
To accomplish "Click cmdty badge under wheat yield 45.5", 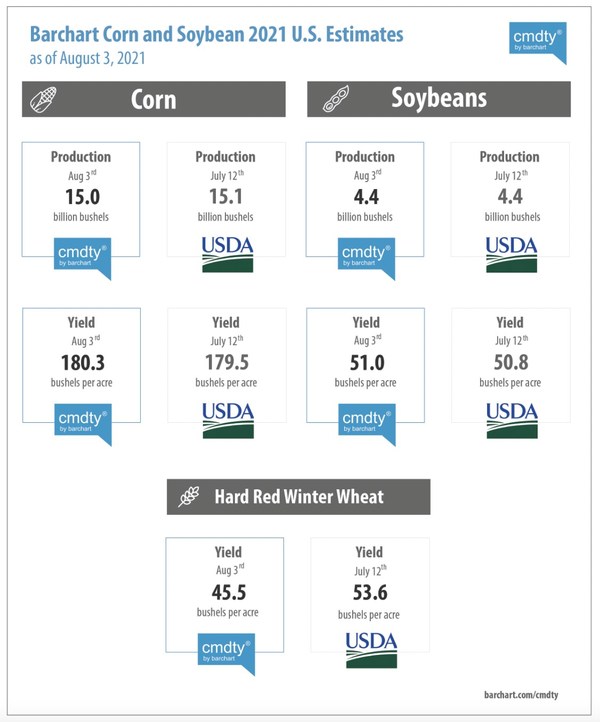I will point(226,654).
